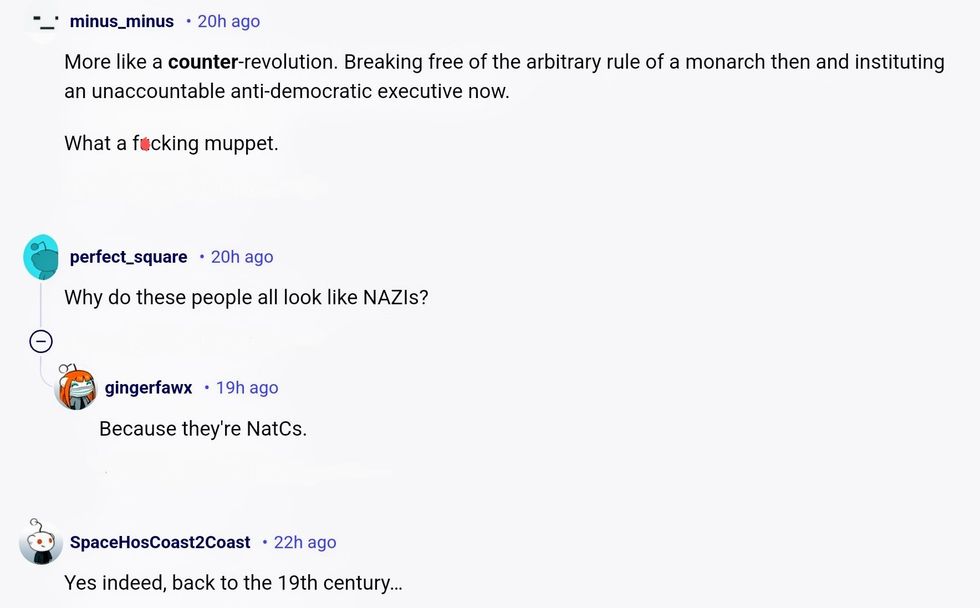Click the "What a f*cking muppet." line
This screenshot has width=980, height=608.
coord(171,143)
